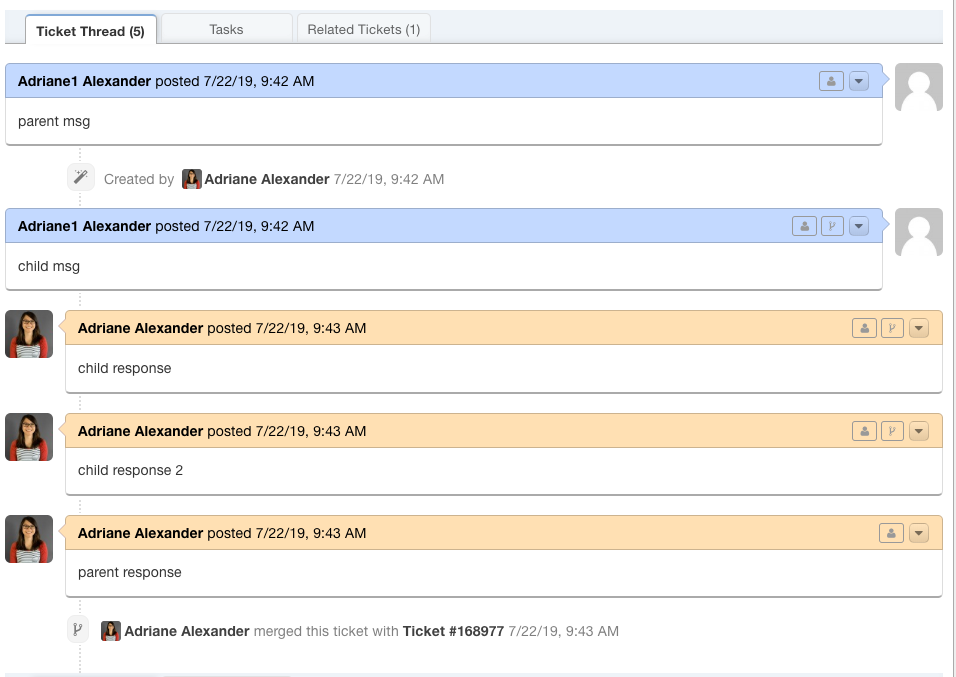Switch to the Tasks tab

click(226, 29)
